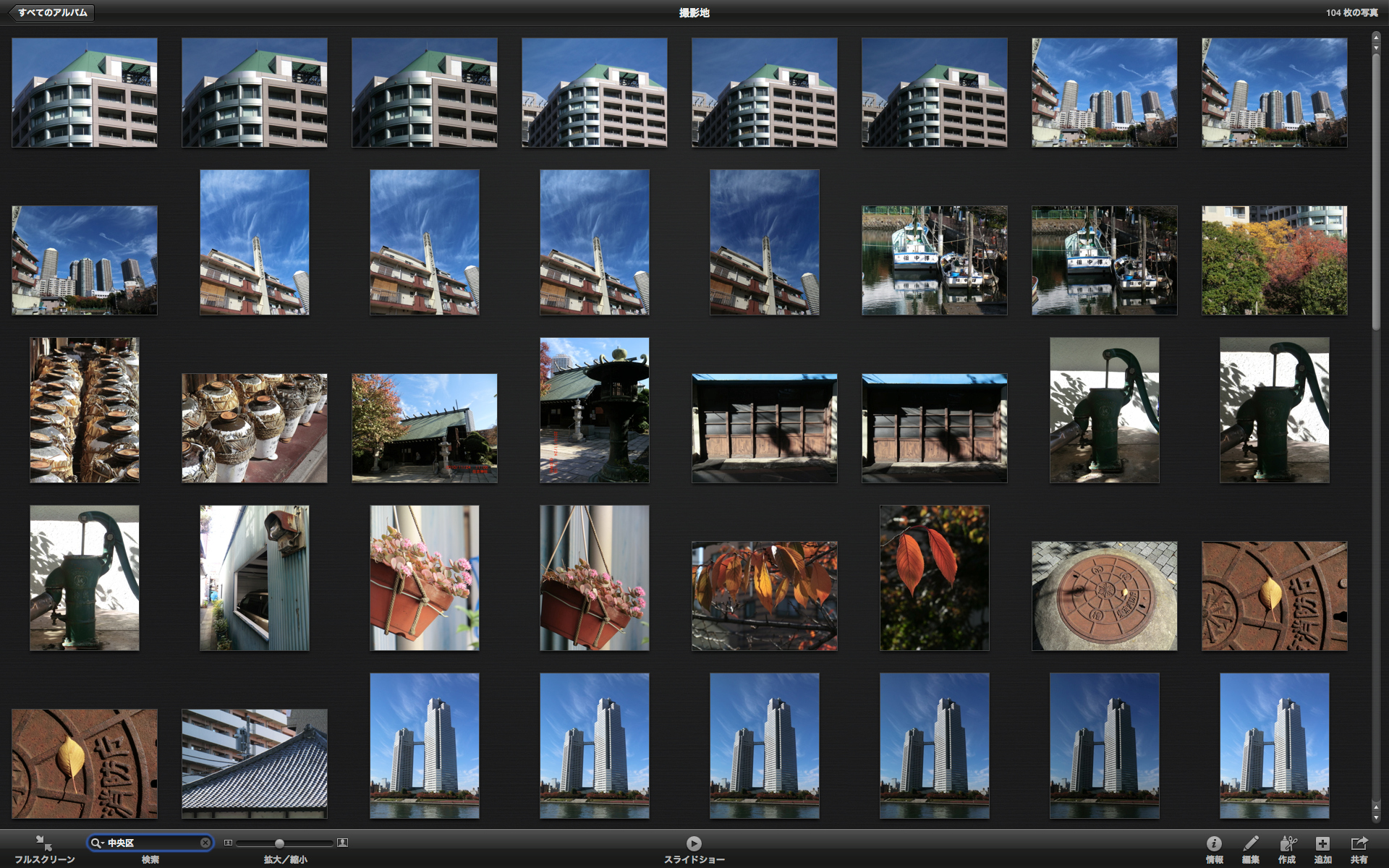The height and width of the screenshot is (868, 1389).
Task: Click the thumbnail size 拡大/縮小 slider knob
Action: pos(279,843)
